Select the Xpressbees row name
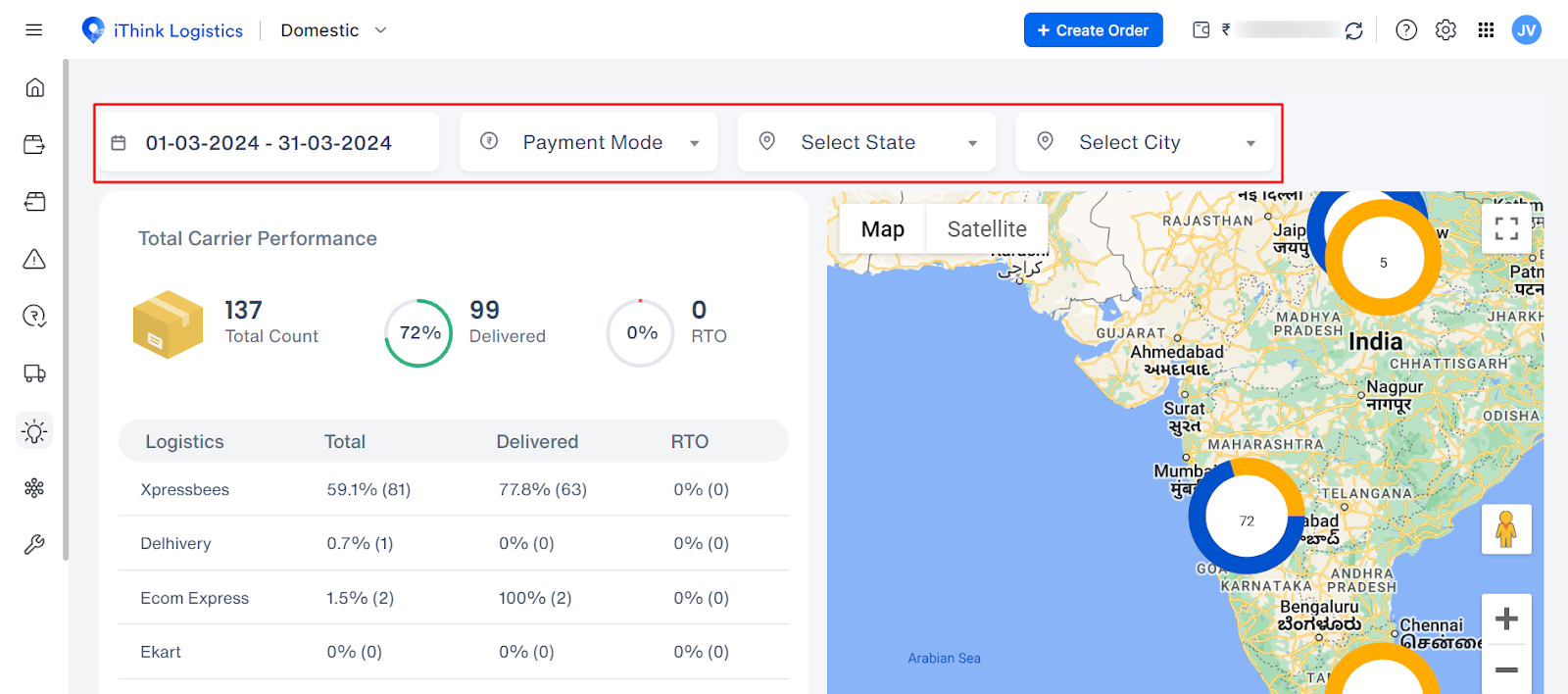The width and height of the screenshot is (1568, 694). (184, 489)
